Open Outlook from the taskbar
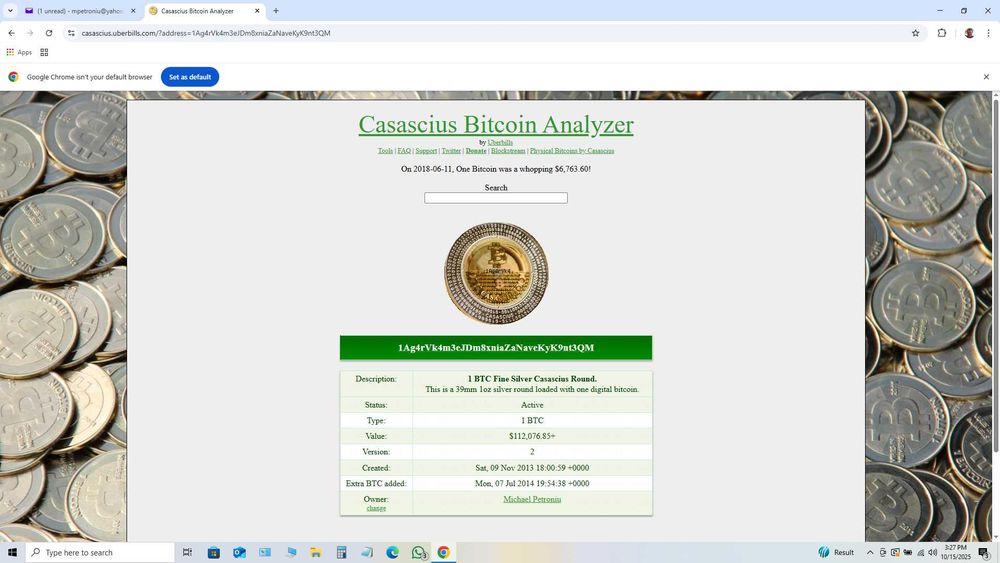 (239, 552)
